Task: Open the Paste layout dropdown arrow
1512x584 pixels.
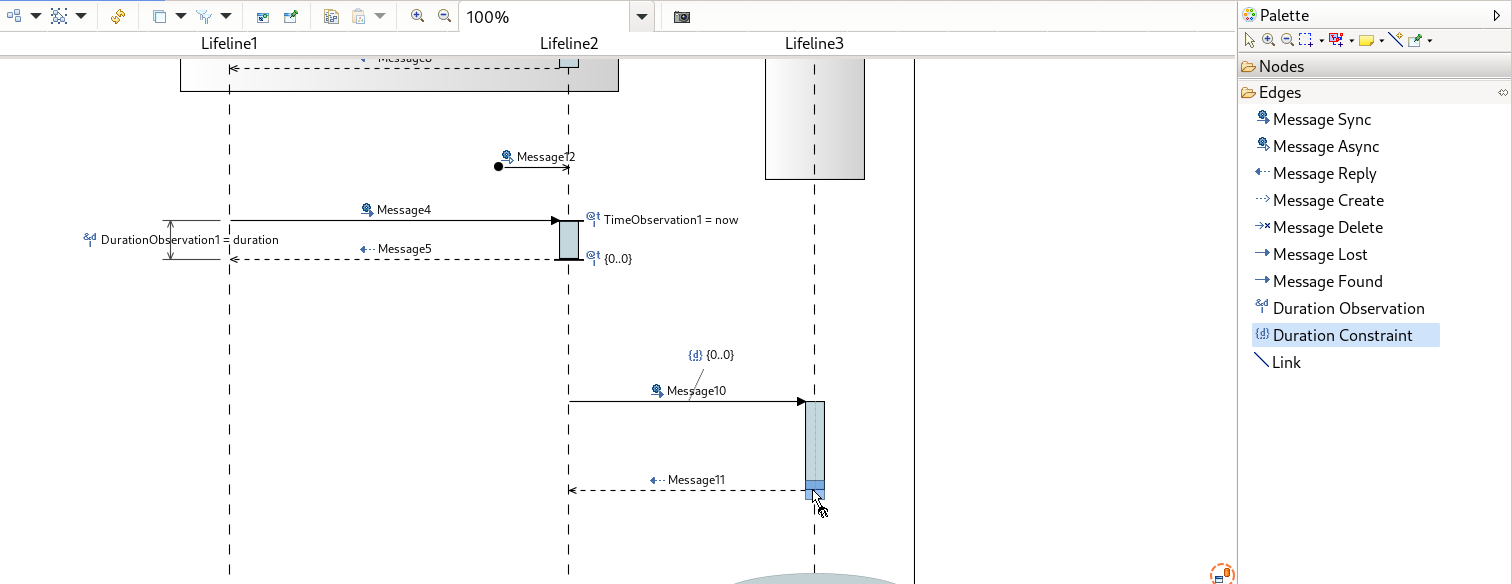Action: pos(380,17)
